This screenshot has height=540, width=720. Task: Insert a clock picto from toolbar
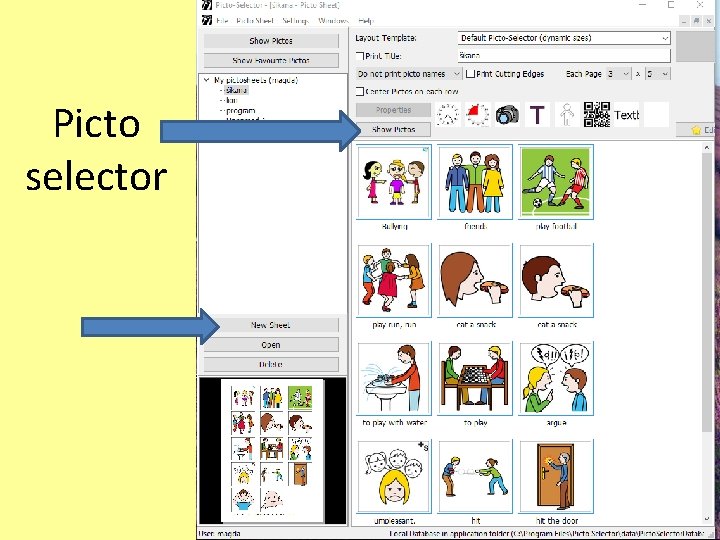coord(448,115)
